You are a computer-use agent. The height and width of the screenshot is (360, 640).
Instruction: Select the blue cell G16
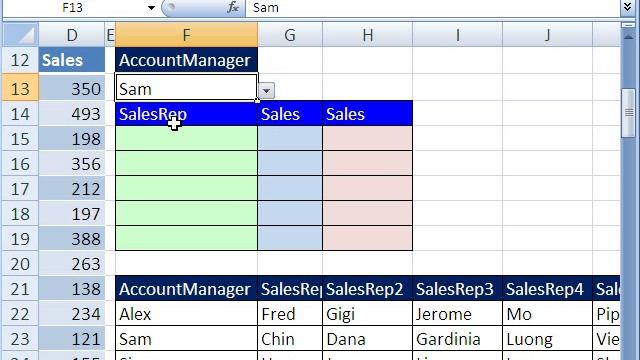pyautogui.click(x=290, y=163)
